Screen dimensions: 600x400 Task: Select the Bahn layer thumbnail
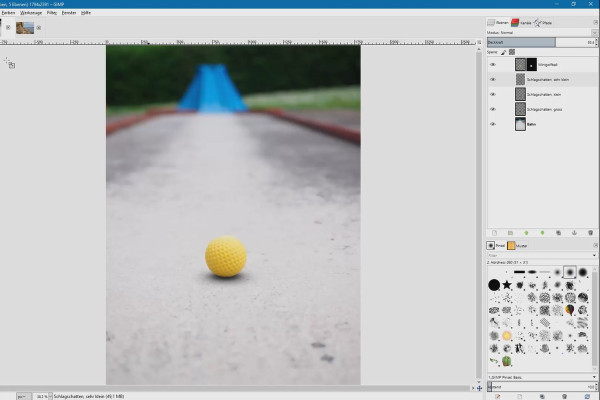pyautogui.click(x=520, y=124)
